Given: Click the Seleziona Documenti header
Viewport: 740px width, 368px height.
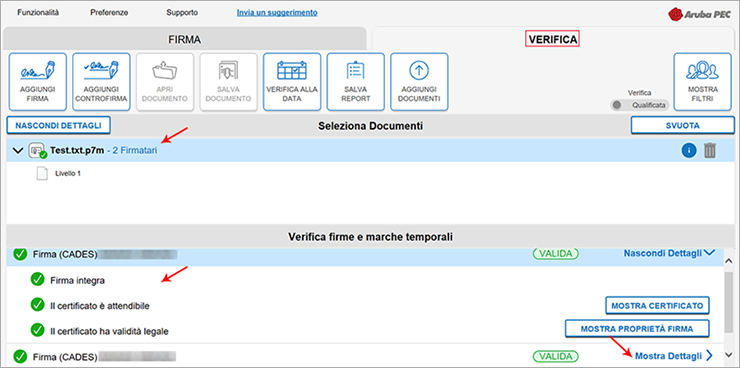Looking at the screenshot, I should [370, 126].
